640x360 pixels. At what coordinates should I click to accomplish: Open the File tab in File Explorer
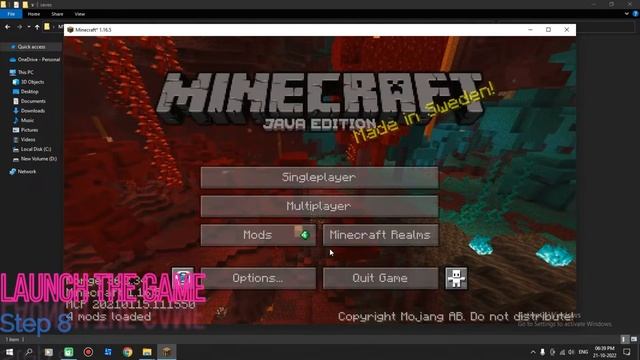tap(11, 14)
